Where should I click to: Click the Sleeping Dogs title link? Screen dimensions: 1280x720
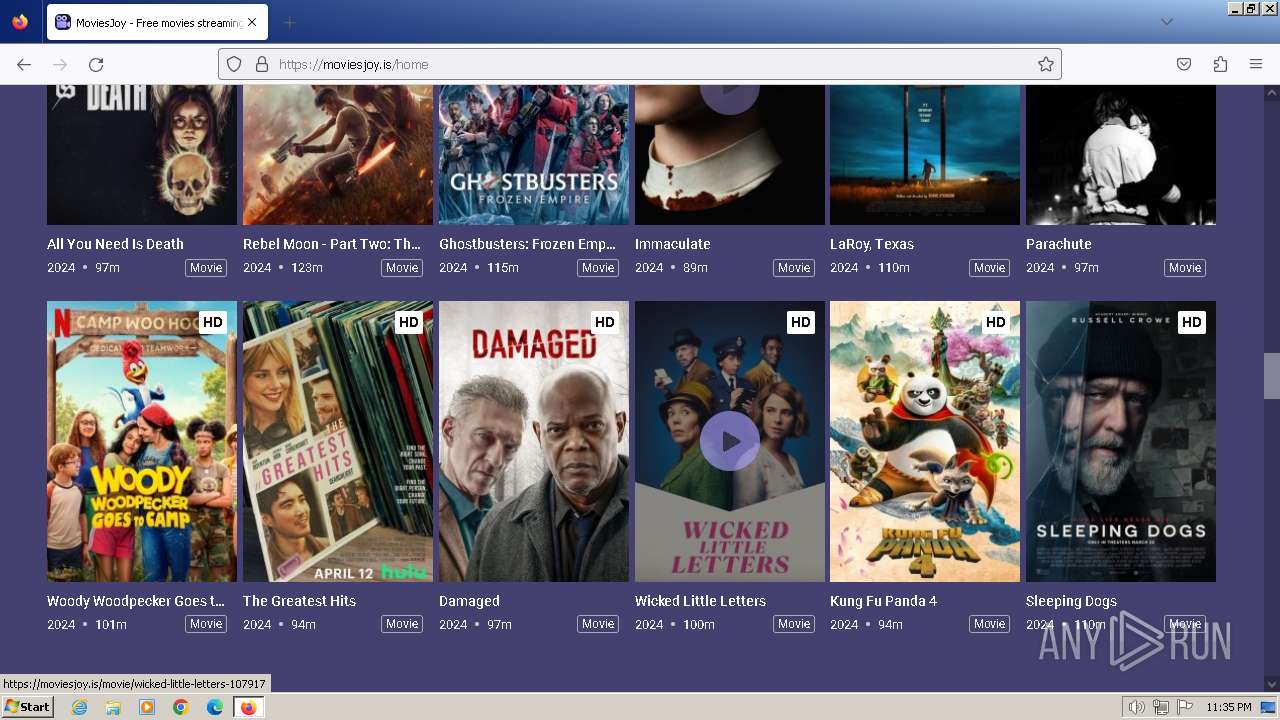pos(1071,601)
